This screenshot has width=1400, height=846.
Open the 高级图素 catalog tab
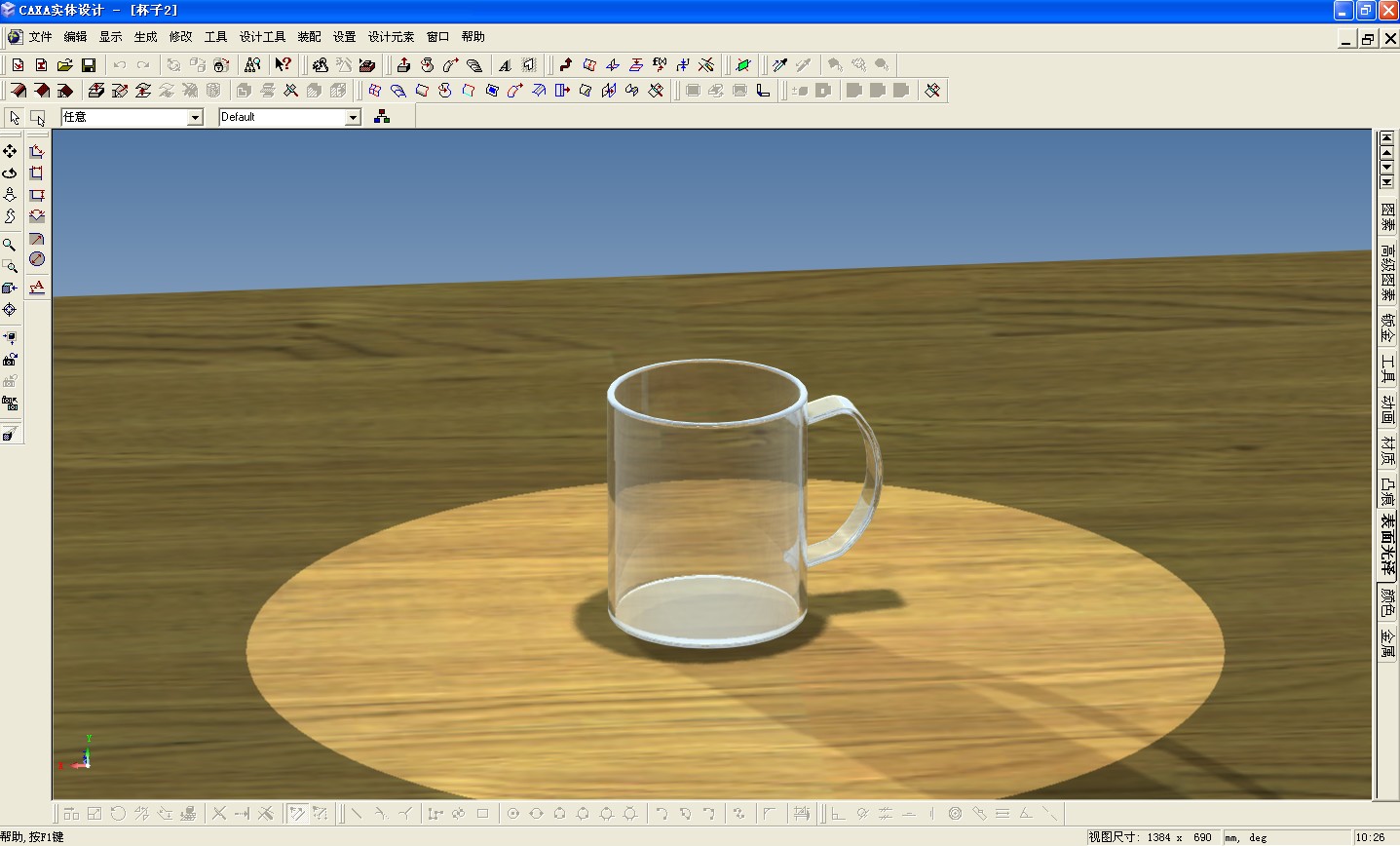tap(1387, 273)
